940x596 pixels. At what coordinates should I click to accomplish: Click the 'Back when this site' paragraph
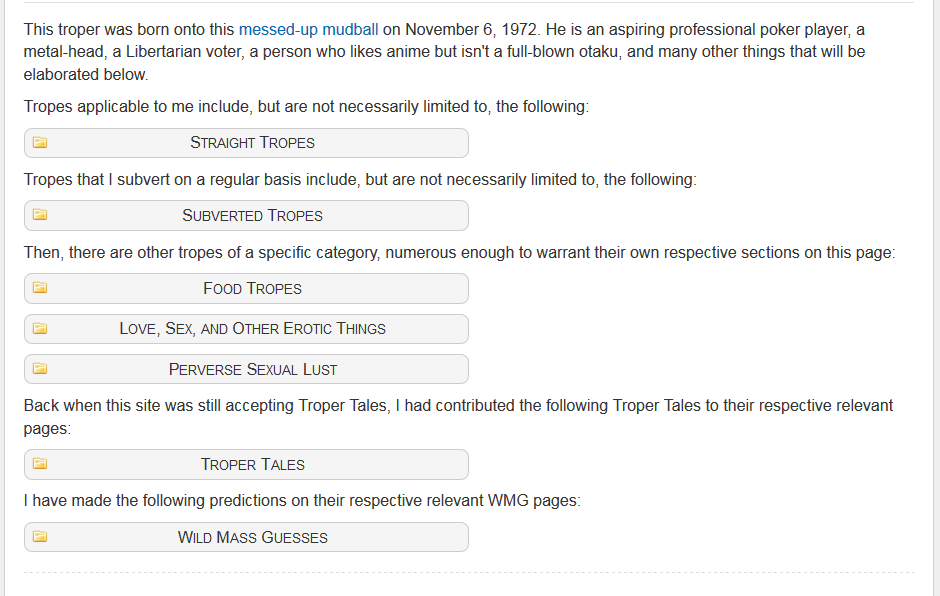click(459, 417)
